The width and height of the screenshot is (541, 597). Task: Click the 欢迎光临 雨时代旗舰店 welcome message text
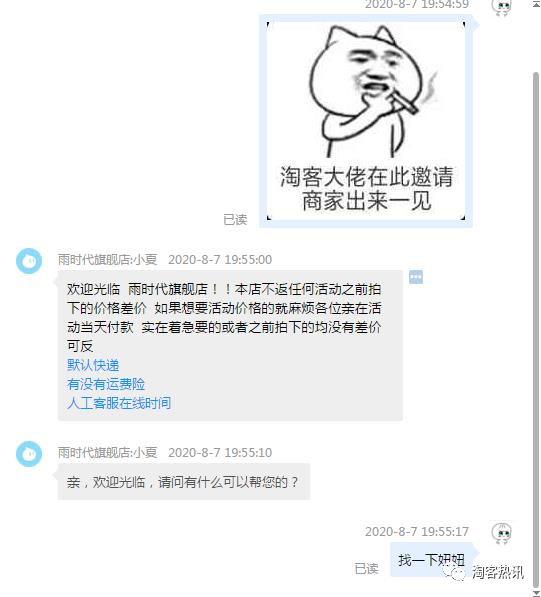(224, 318)
